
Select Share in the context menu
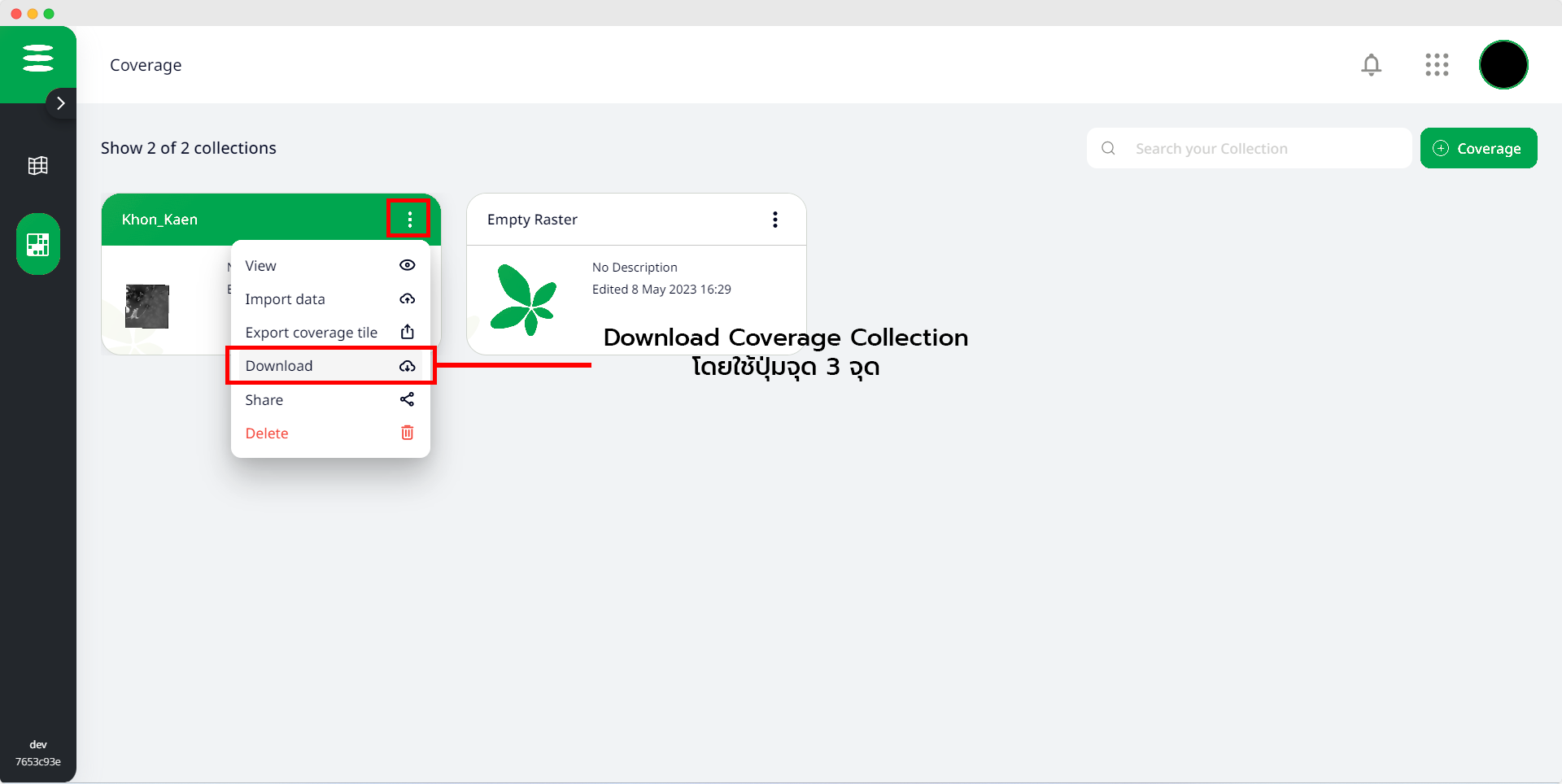(330, 400)
